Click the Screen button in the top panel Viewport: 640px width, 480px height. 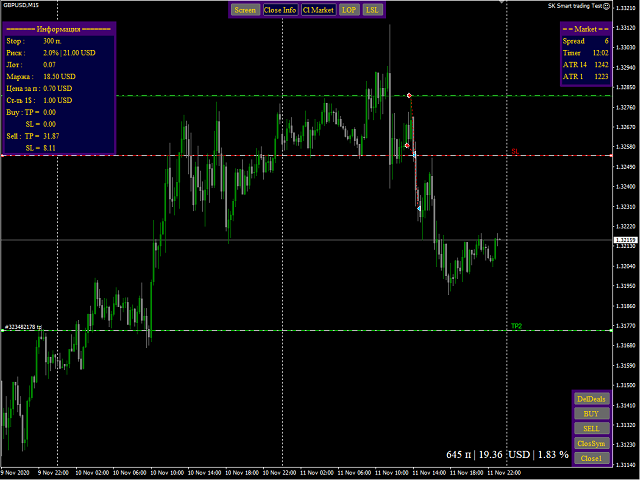(x=245, y=10)
